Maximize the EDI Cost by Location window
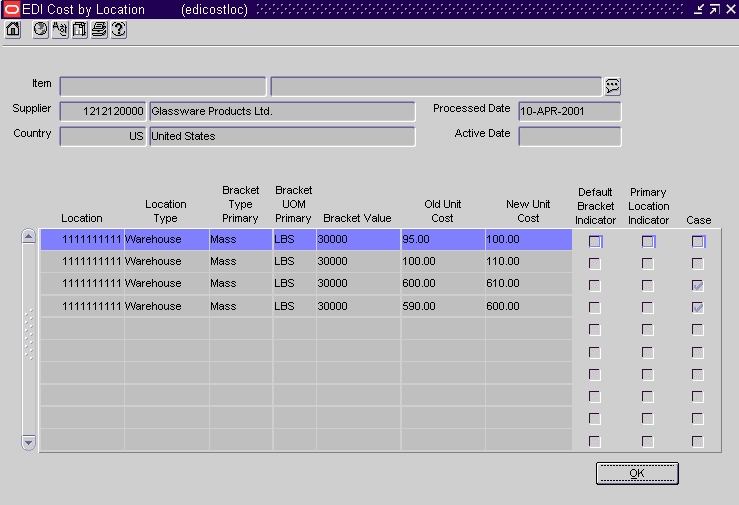 [714, 9]
